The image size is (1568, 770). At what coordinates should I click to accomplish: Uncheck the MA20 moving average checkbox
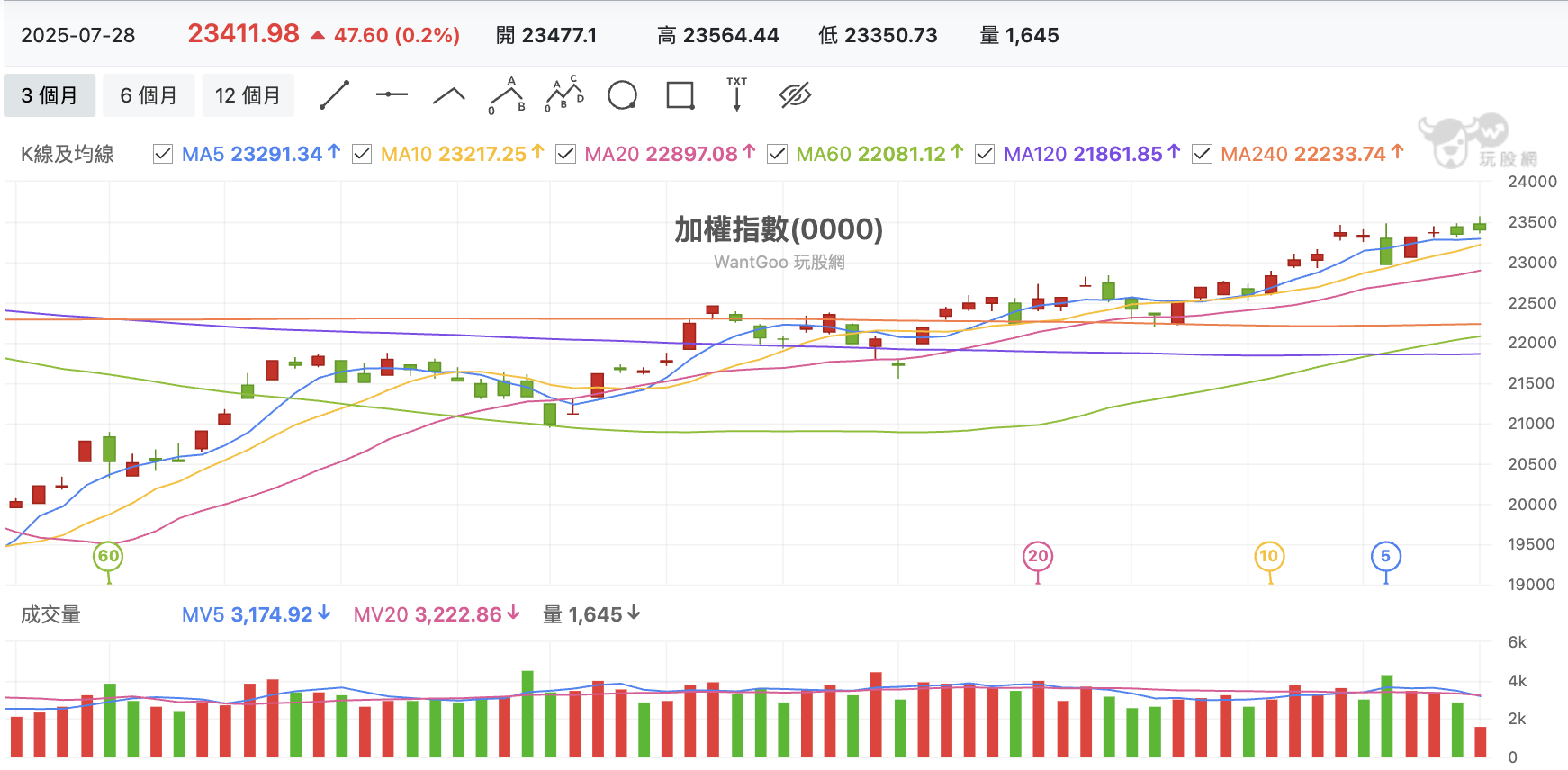[x=565, y=154]
